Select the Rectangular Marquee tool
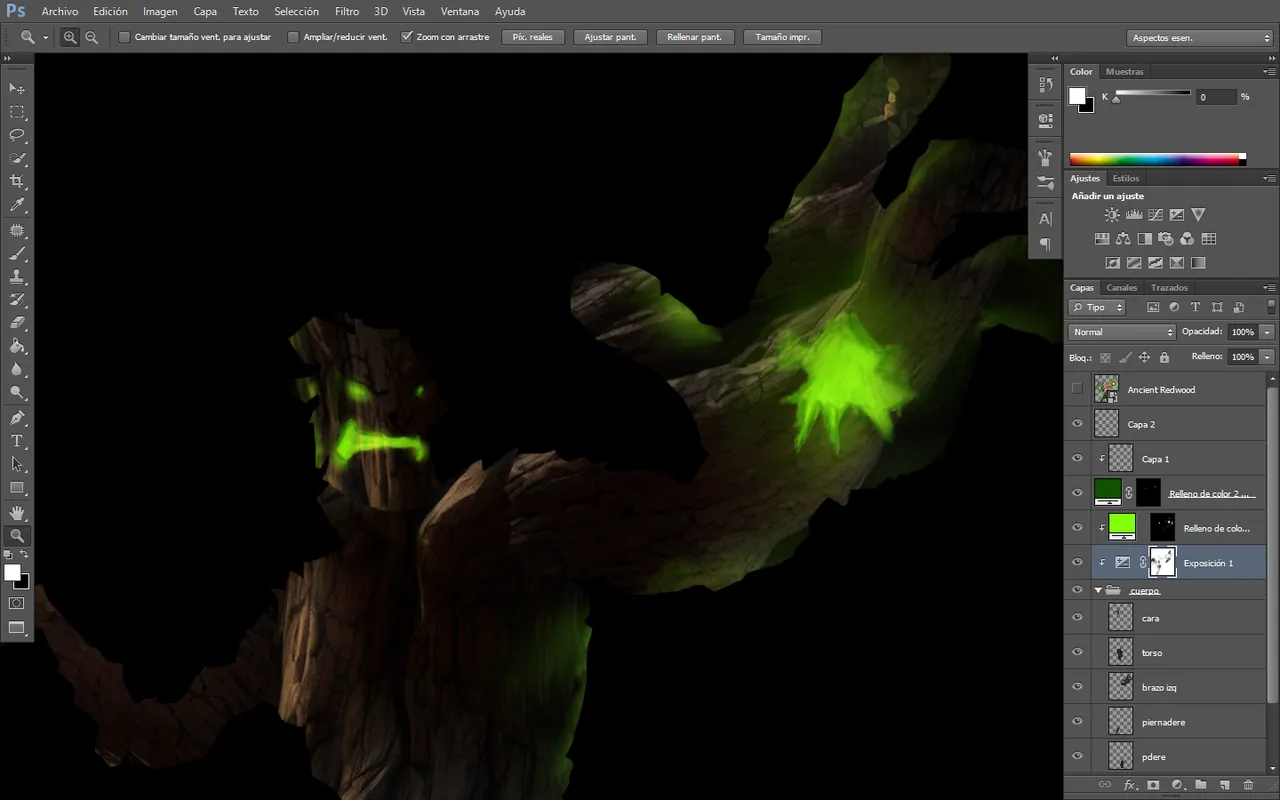 [17, 112]
